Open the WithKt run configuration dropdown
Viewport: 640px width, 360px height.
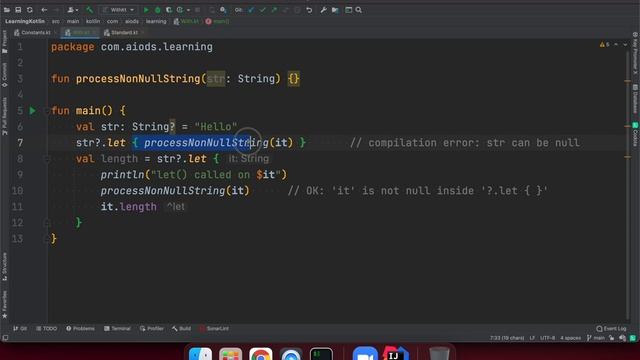point(119,10)
